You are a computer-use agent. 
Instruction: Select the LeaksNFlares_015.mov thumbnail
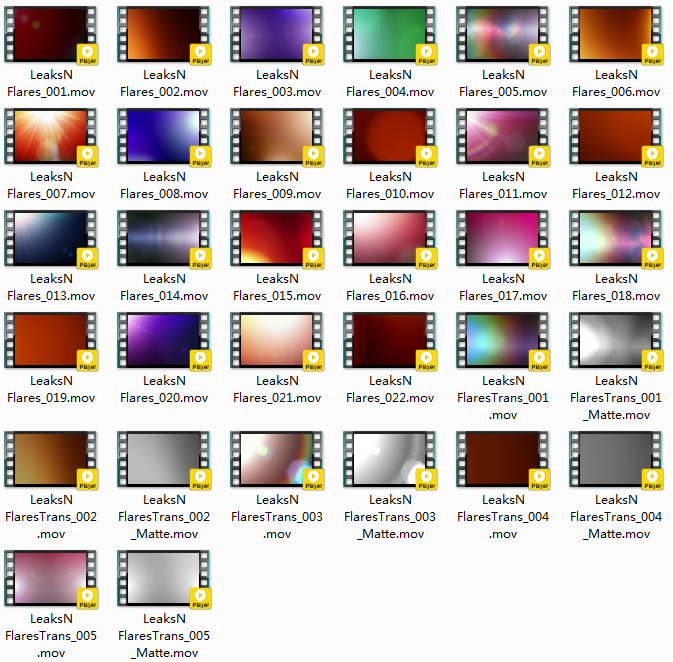276,238
